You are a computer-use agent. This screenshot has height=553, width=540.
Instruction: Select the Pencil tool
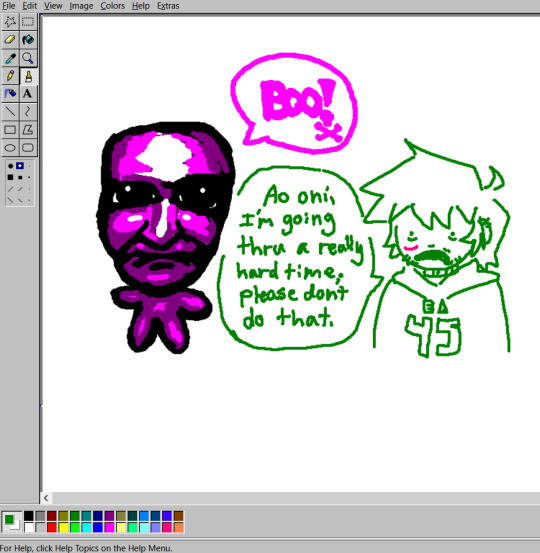[x=10, y=75]
